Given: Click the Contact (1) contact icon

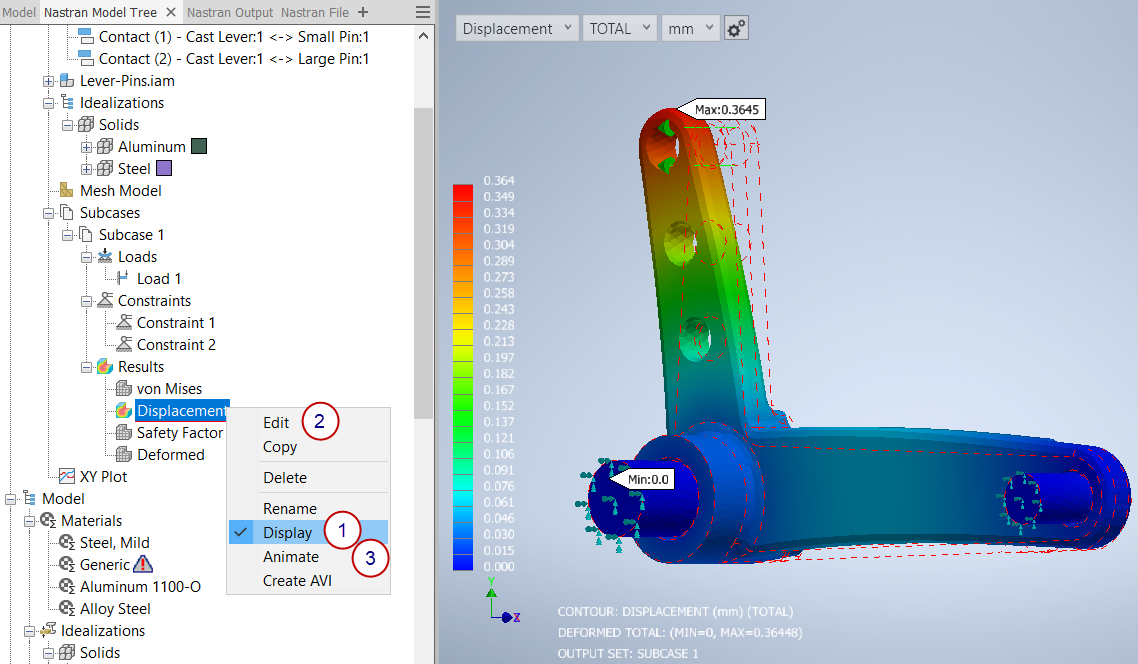Looking at the screenshot, I should [86, 36].
